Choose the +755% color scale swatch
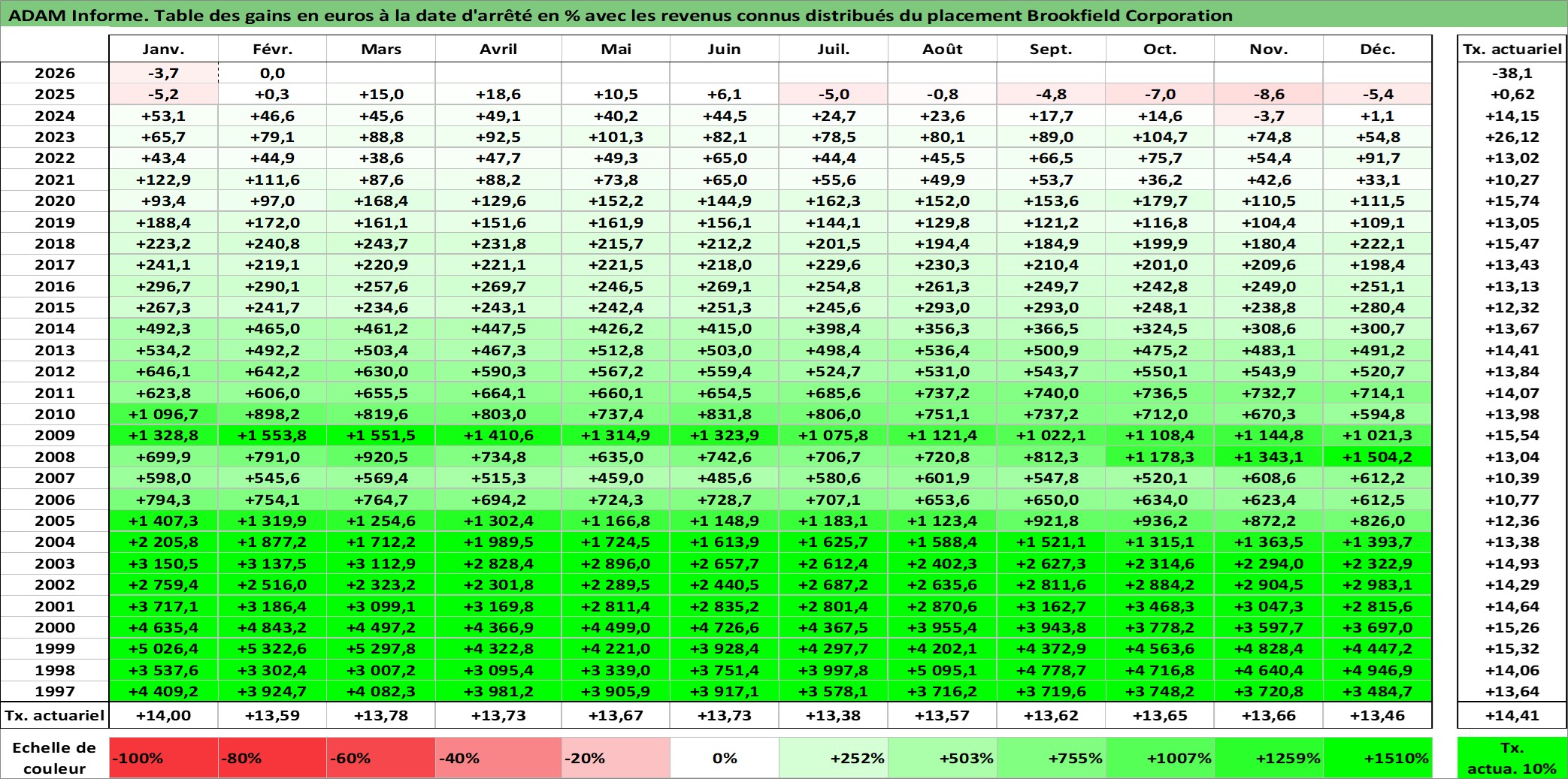The image size is (1568, 779). tap(1052, 758)
